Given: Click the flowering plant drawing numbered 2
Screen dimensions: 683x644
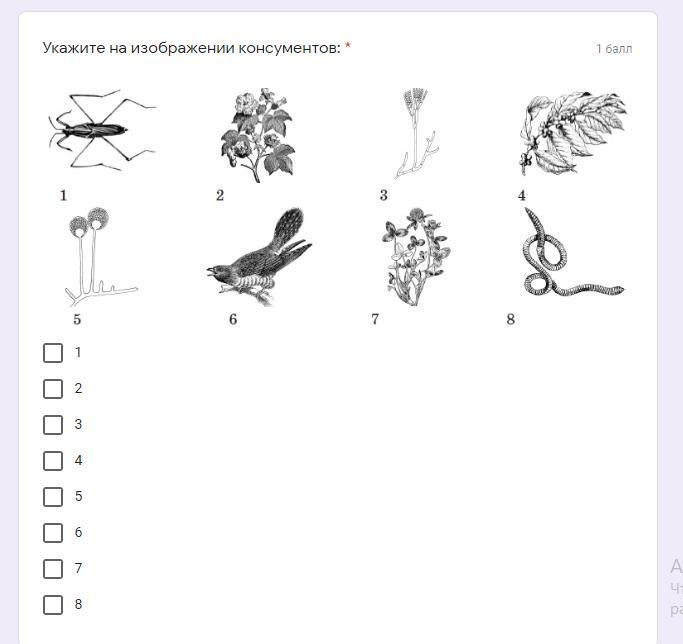Looking at the screenshot, I should click(x=258, y=135).
